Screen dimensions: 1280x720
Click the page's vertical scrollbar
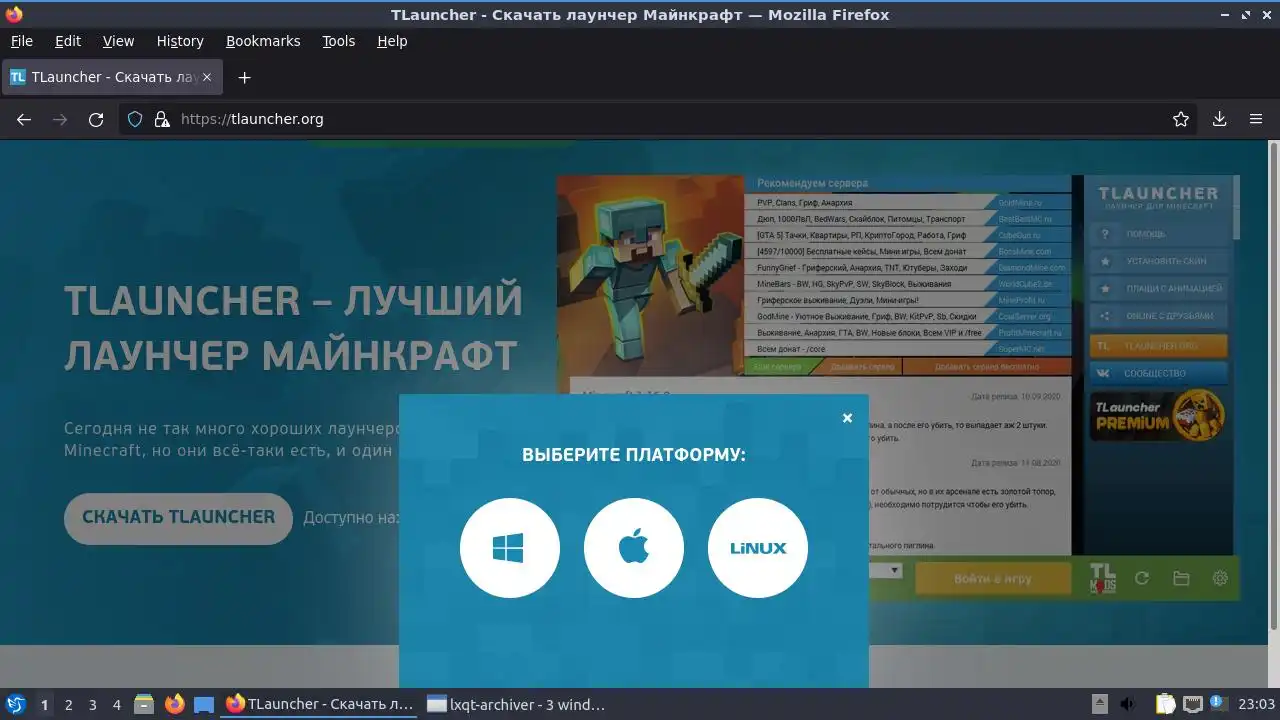[1273, 385]
